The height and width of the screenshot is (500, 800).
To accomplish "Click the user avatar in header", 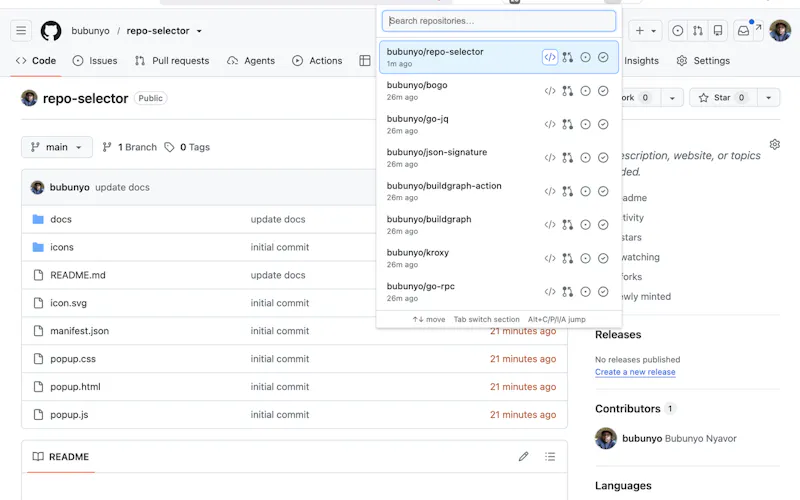I will 780,31.
